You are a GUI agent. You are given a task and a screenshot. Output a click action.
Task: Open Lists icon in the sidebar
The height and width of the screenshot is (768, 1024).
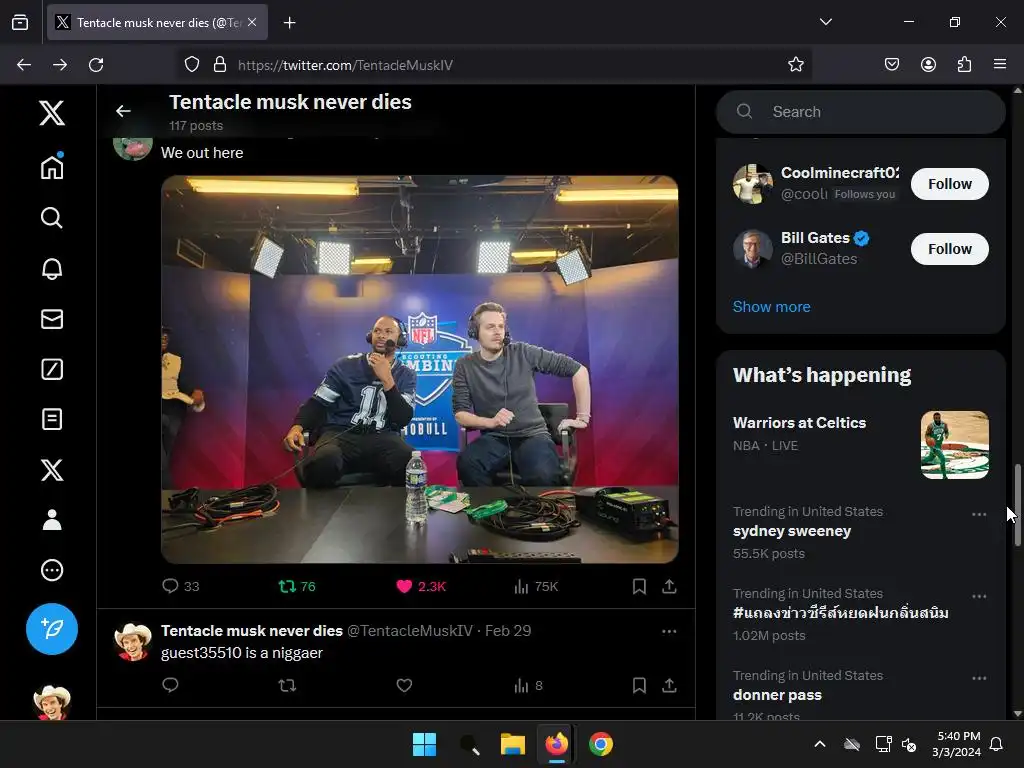pyautogui.click(x=52, y=419)
